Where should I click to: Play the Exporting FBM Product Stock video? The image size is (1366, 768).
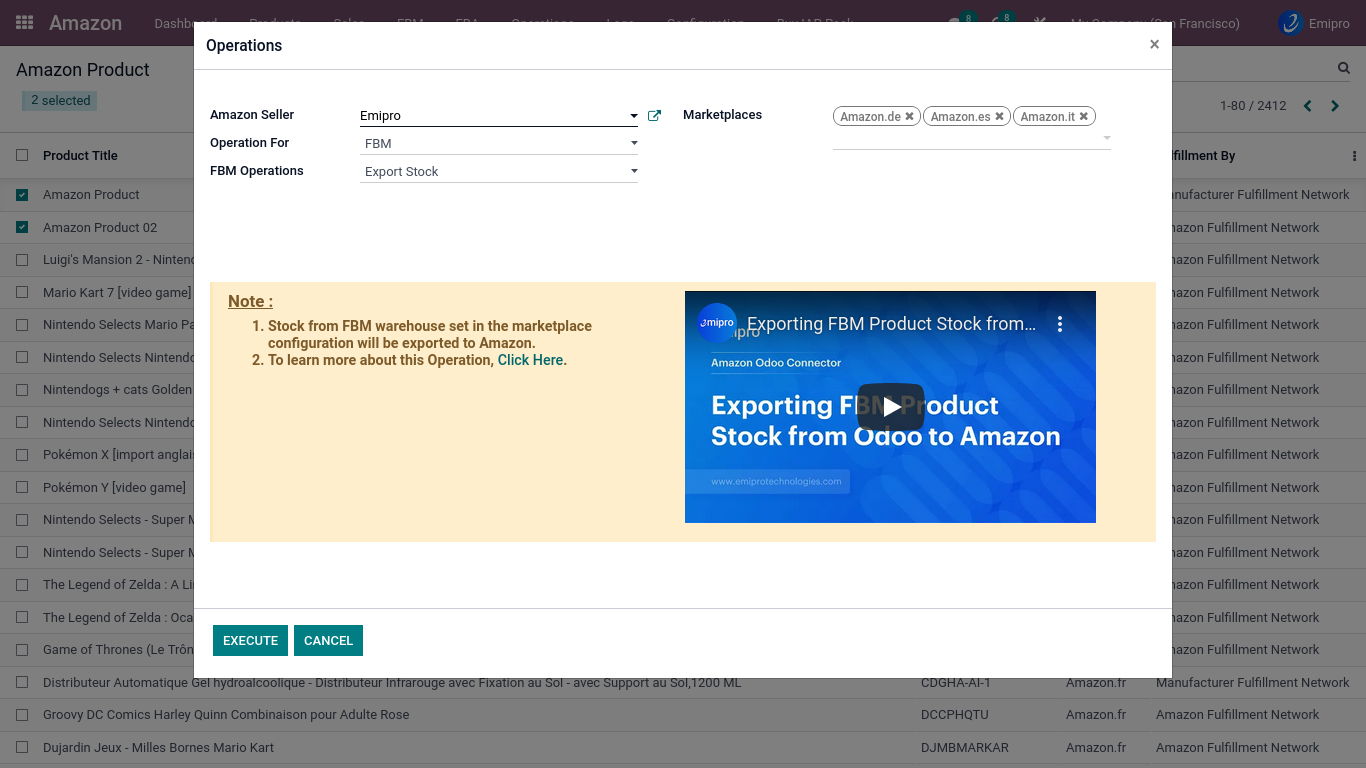(890, 407)
